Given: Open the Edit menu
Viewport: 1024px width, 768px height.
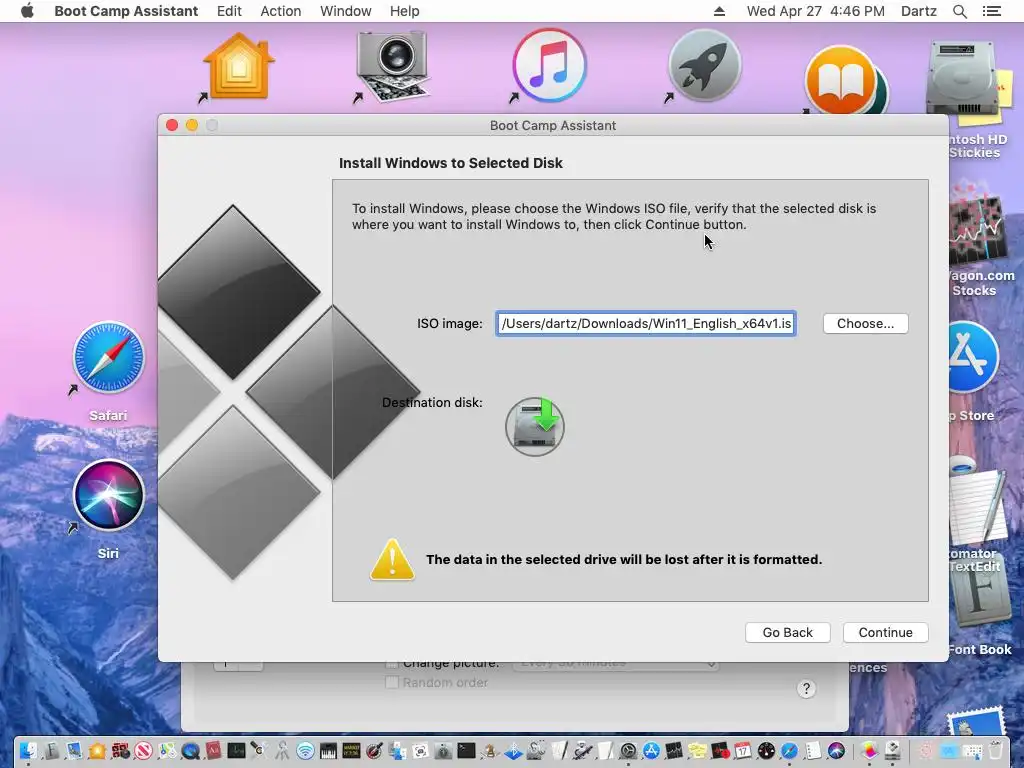Looking at the screenshot, I should pyautogui.click(x=229, y=11).
